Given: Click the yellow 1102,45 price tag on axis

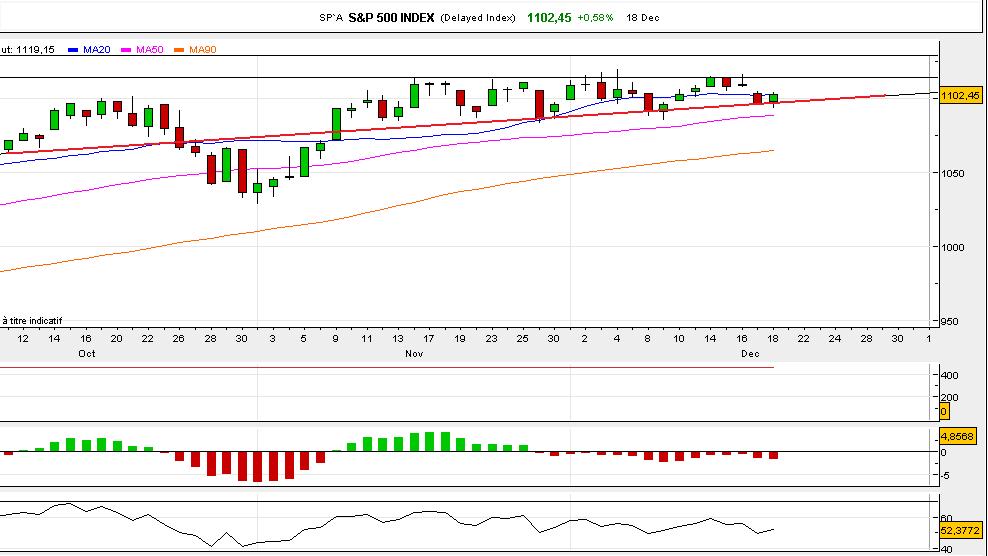Looking at the screenshot, I should click(960, 96).
